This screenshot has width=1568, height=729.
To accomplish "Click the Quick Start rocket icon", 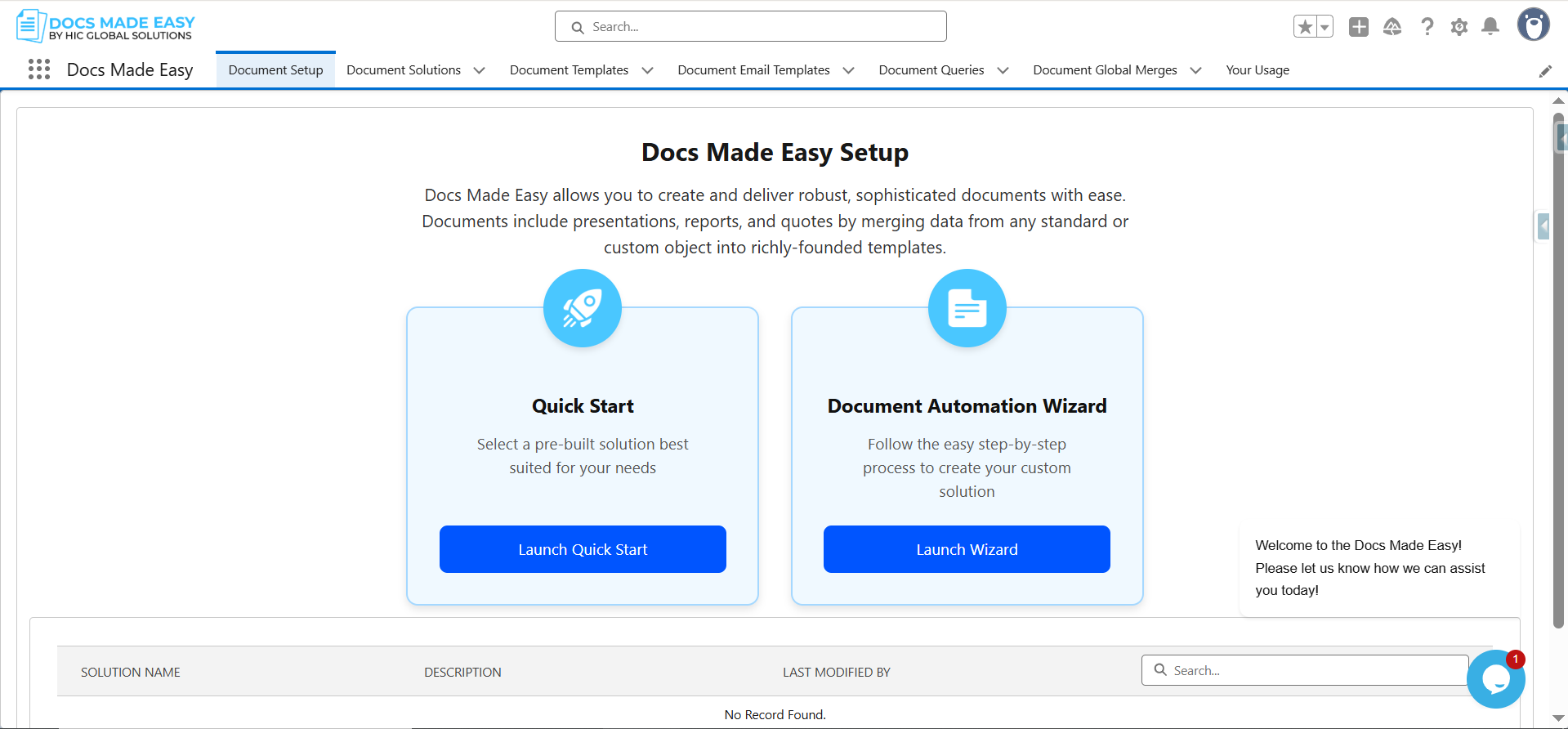I will [583, 308].
